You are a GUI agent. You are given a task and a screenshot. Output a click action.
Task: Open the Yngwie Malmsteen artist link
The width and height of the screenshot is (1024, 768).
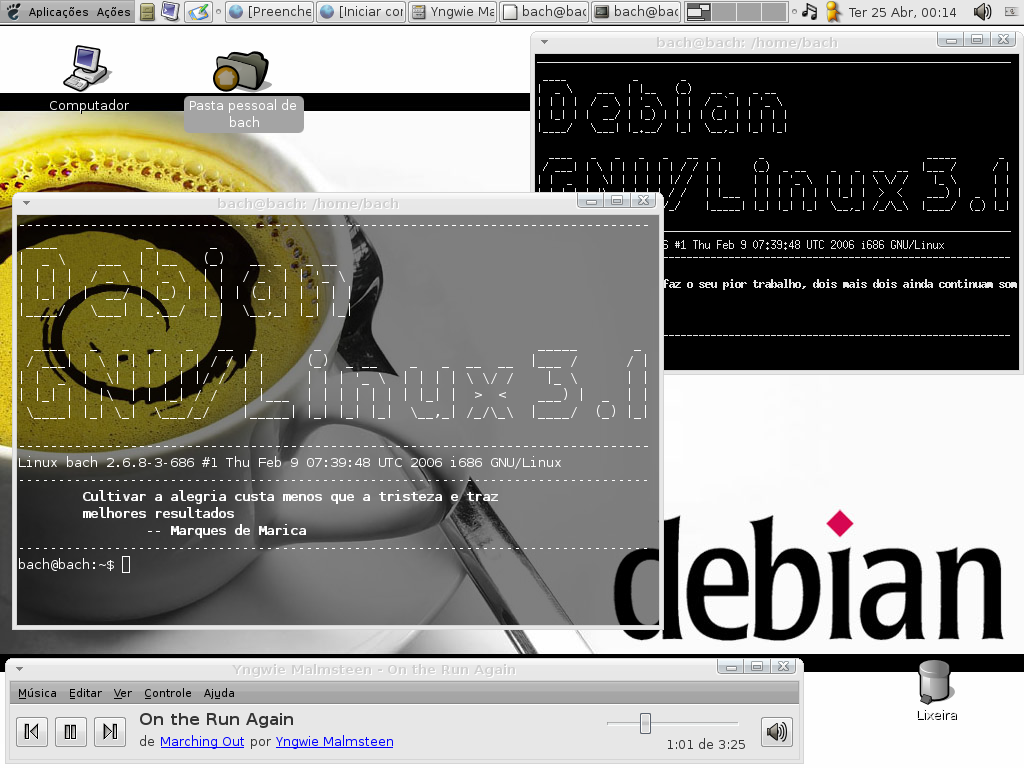pos(334,742)
